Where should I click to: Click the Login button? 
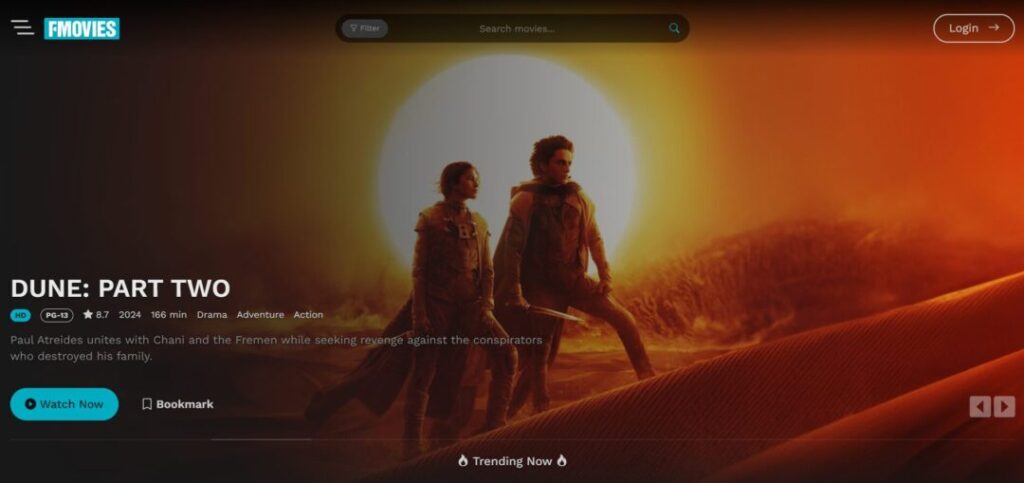pyautogui.click(x=974, y=28)
